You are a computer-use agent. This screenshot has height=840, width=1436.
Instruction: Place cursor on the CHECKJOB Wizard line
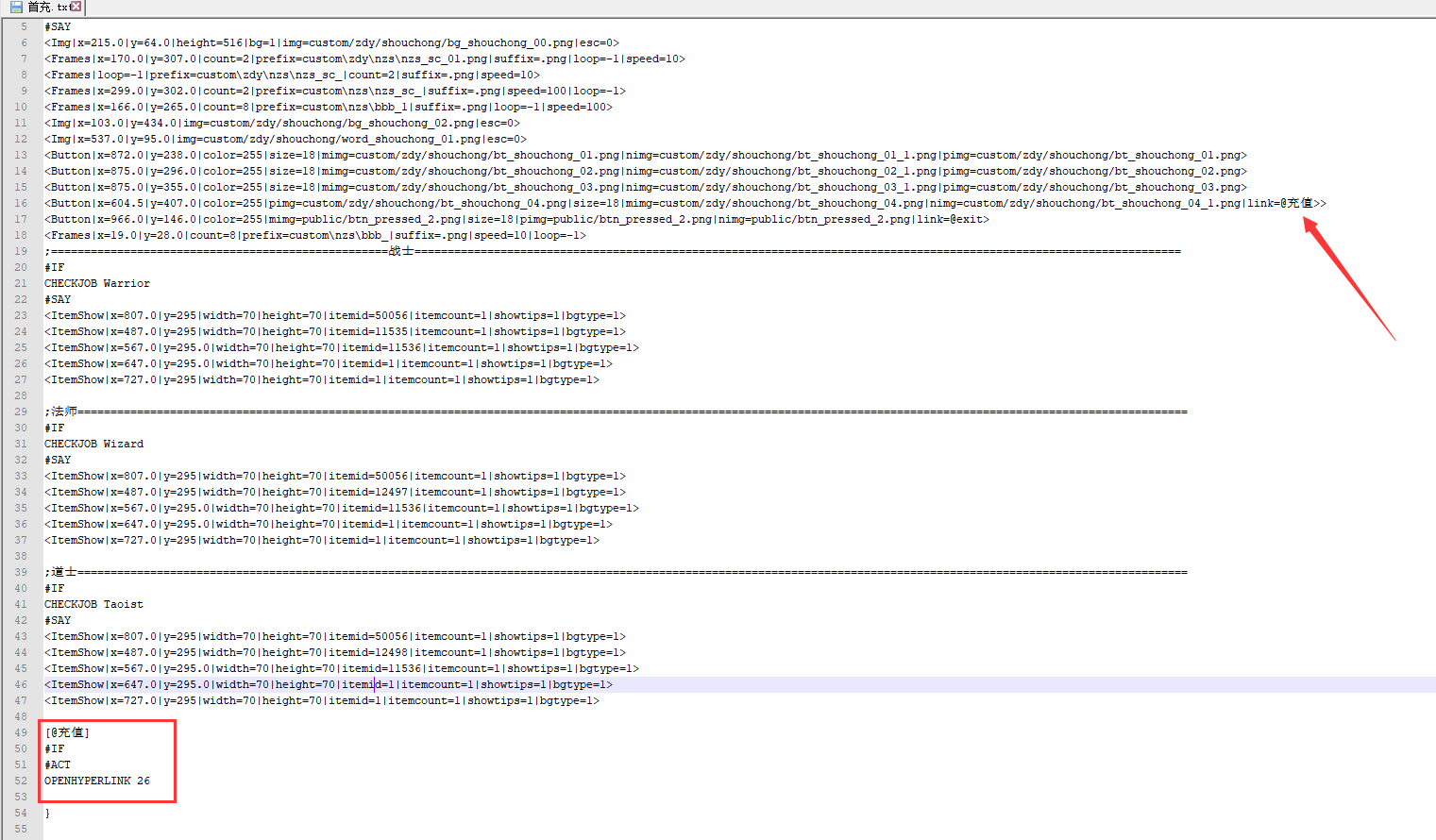click(94, 444)
